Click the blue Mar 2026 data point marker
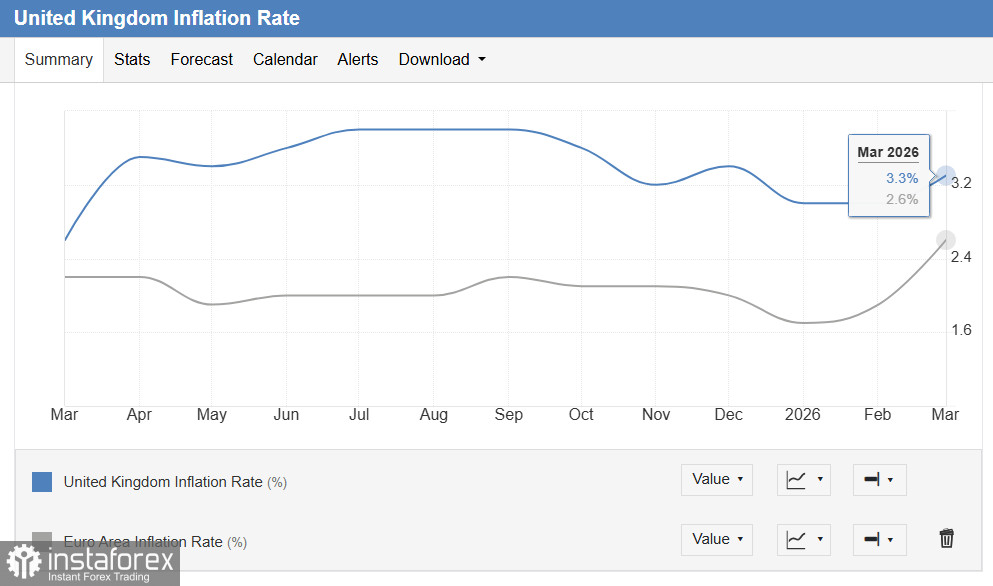 point(946,176)
